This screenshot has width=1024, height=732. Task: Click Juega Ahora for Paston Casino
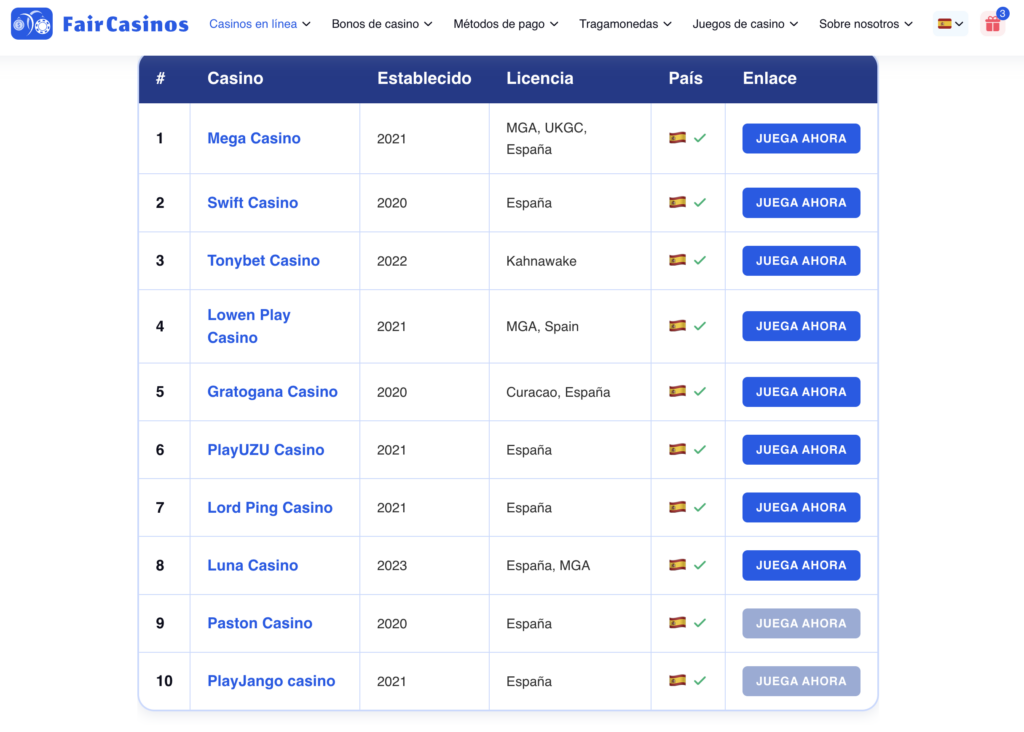pyautogui.click(x=801, y=623)
